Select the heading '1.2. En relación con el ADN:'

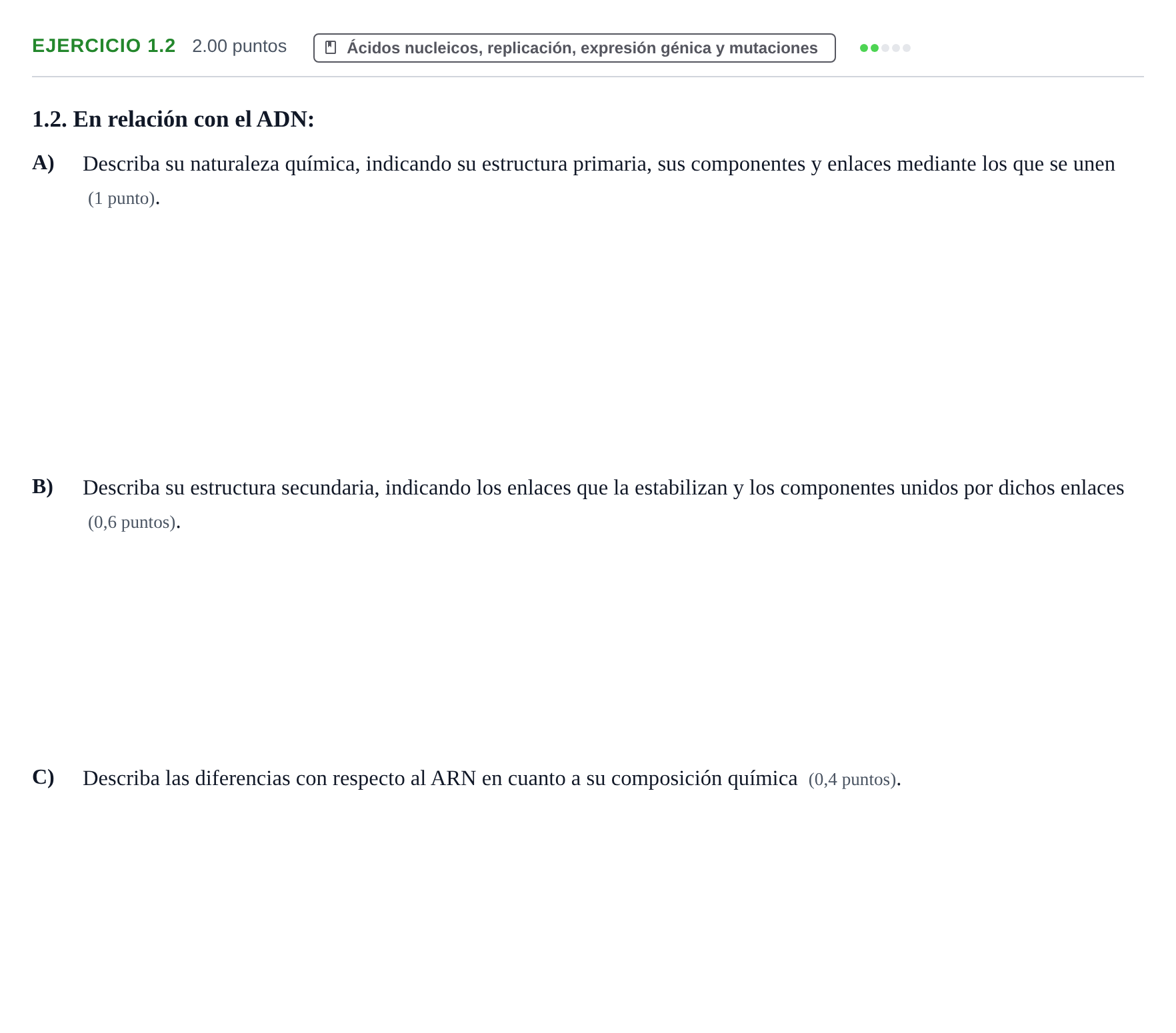point(173,119)
